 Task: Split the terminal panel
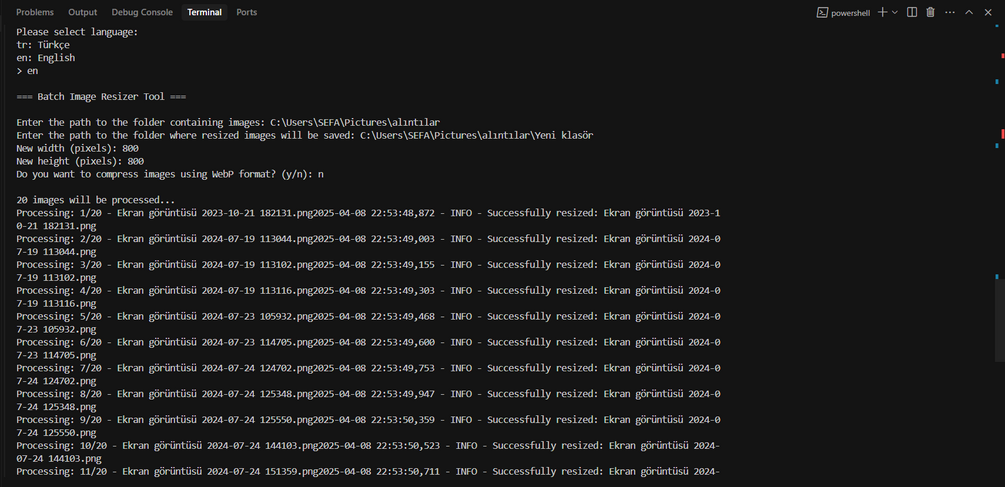point(912,12)
